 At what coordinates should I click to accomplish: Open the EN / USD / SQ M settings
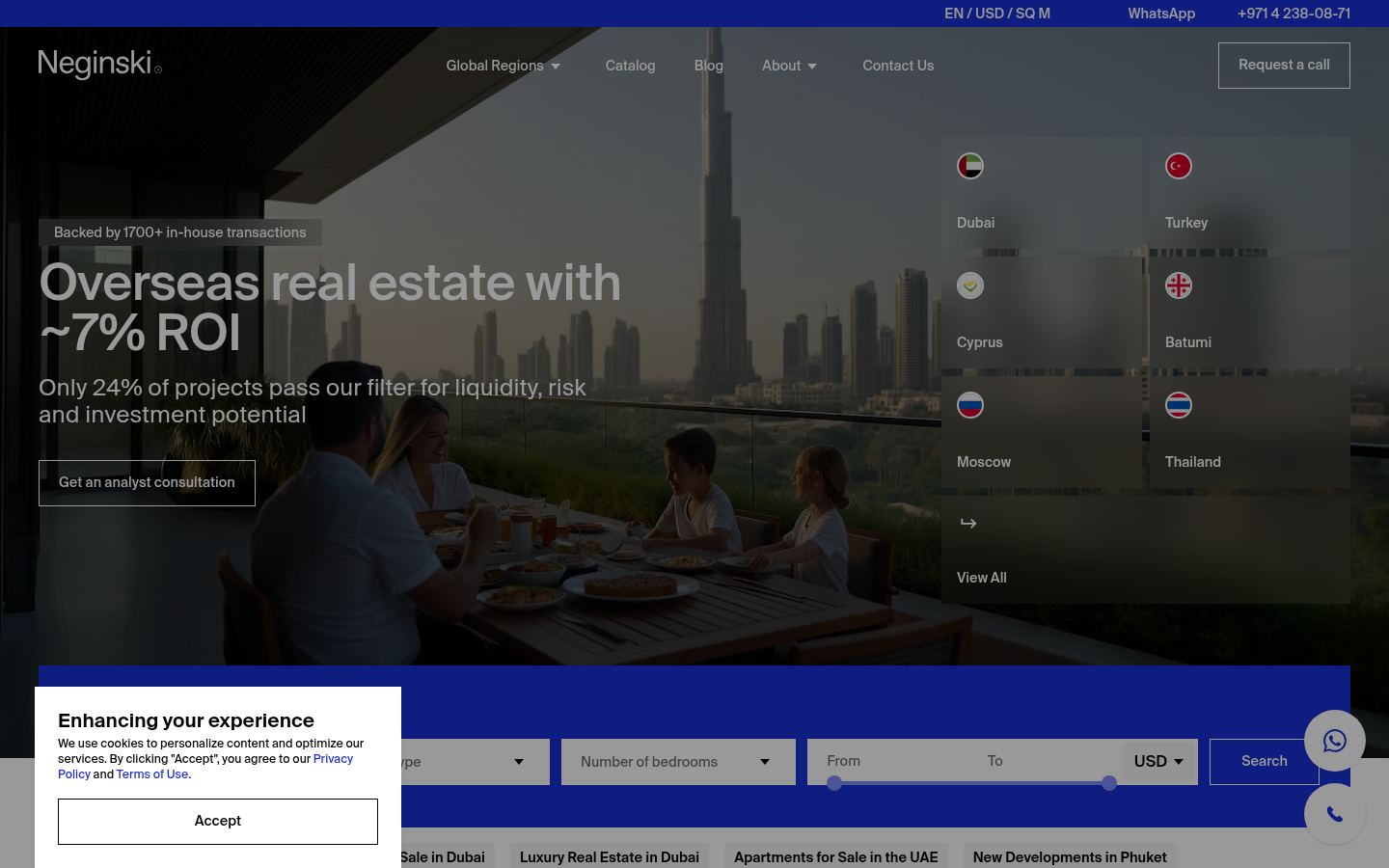tap(997, 14)
